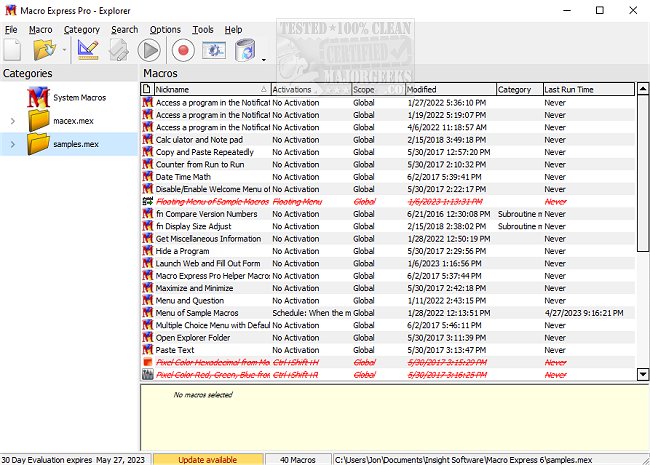
Task: Select the System Macros M icon
Action: 38,97
